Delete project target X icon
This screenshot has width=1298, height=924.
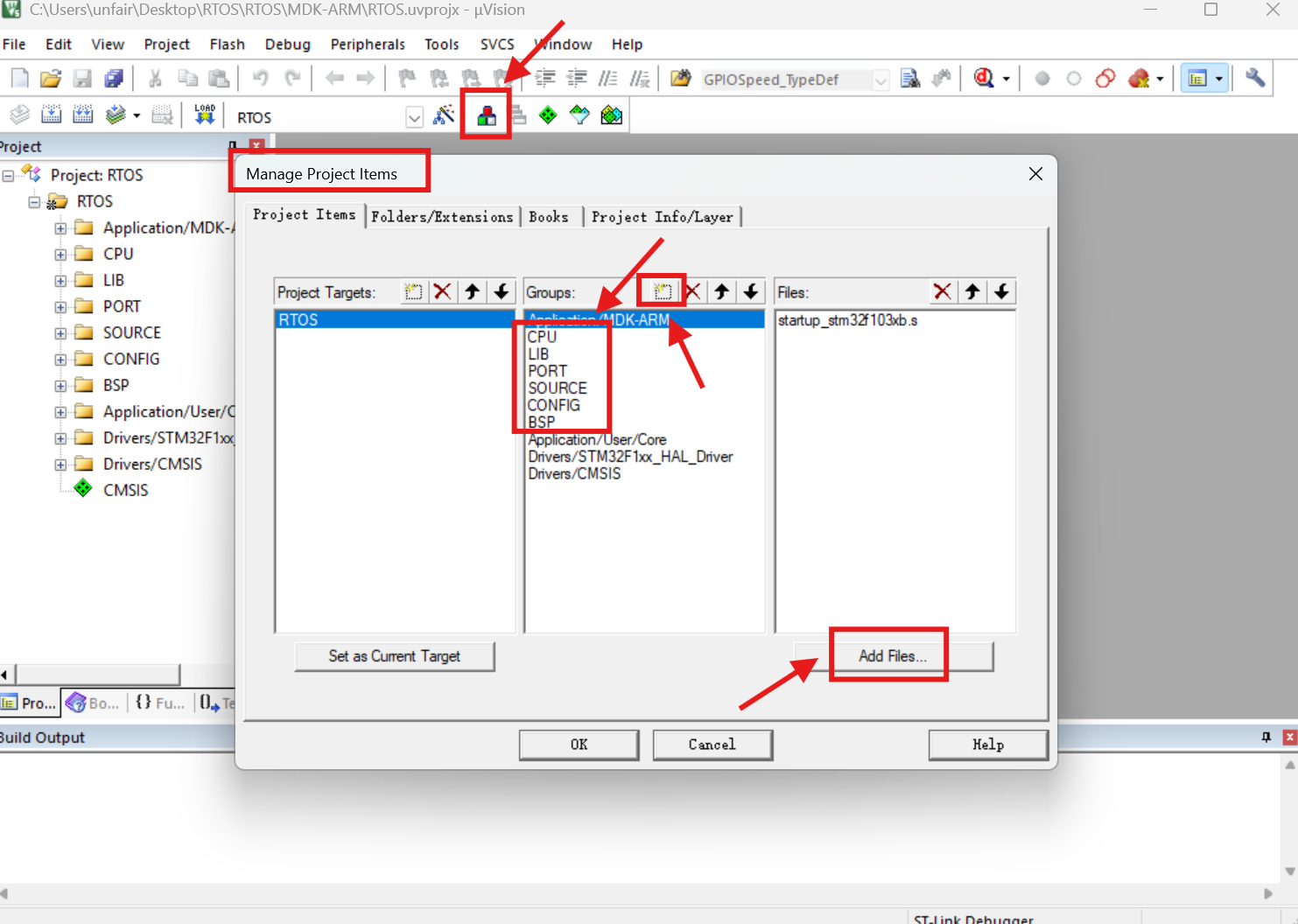pos(443,291)
